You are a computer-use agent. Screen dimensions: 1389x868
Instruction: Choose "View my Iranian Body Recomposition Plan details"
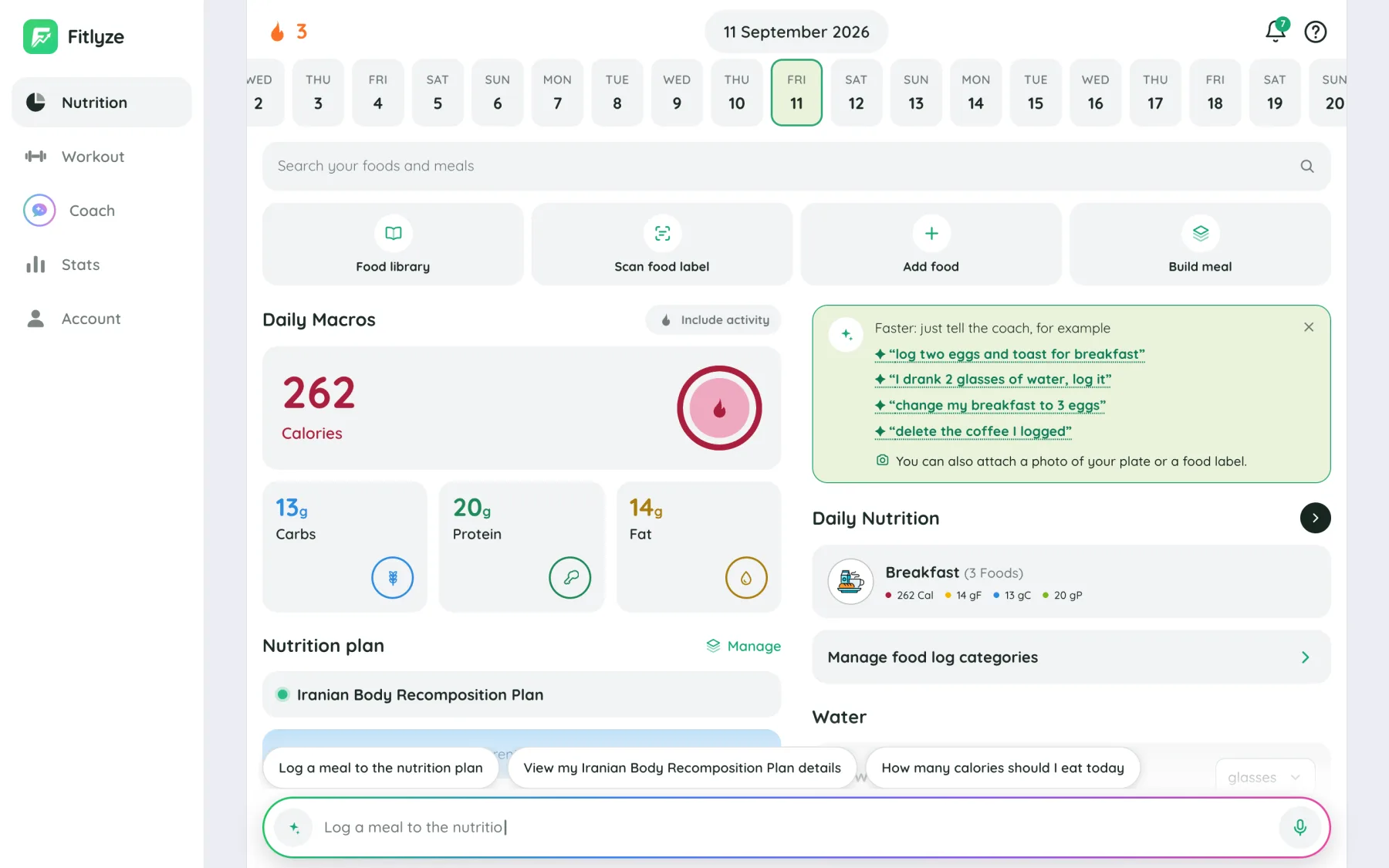pyautogui.click(x=682, y=768)
